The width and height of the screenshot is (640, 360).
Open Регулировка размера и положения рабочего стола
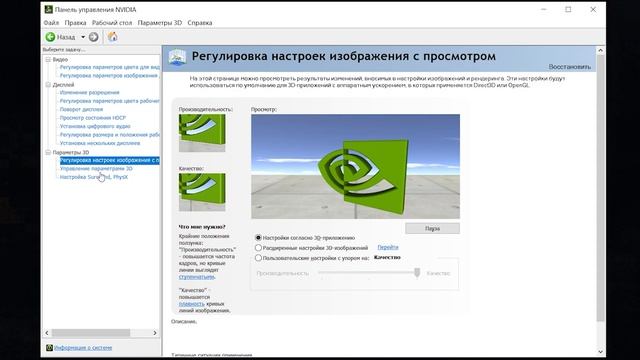(109, 135)
